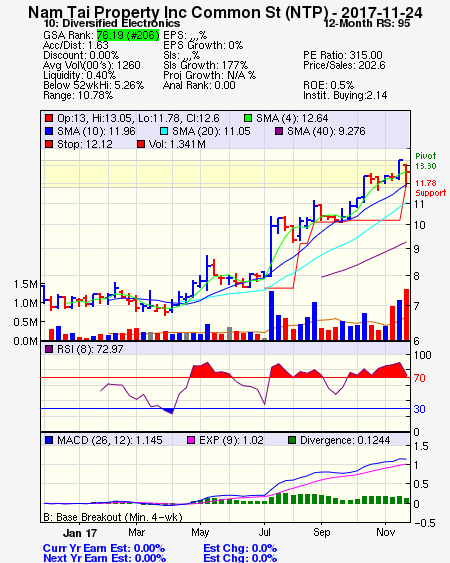Click the cyan SMA (20) legend swatch
This screenshot has height=563, width=450.
(164, 131)
